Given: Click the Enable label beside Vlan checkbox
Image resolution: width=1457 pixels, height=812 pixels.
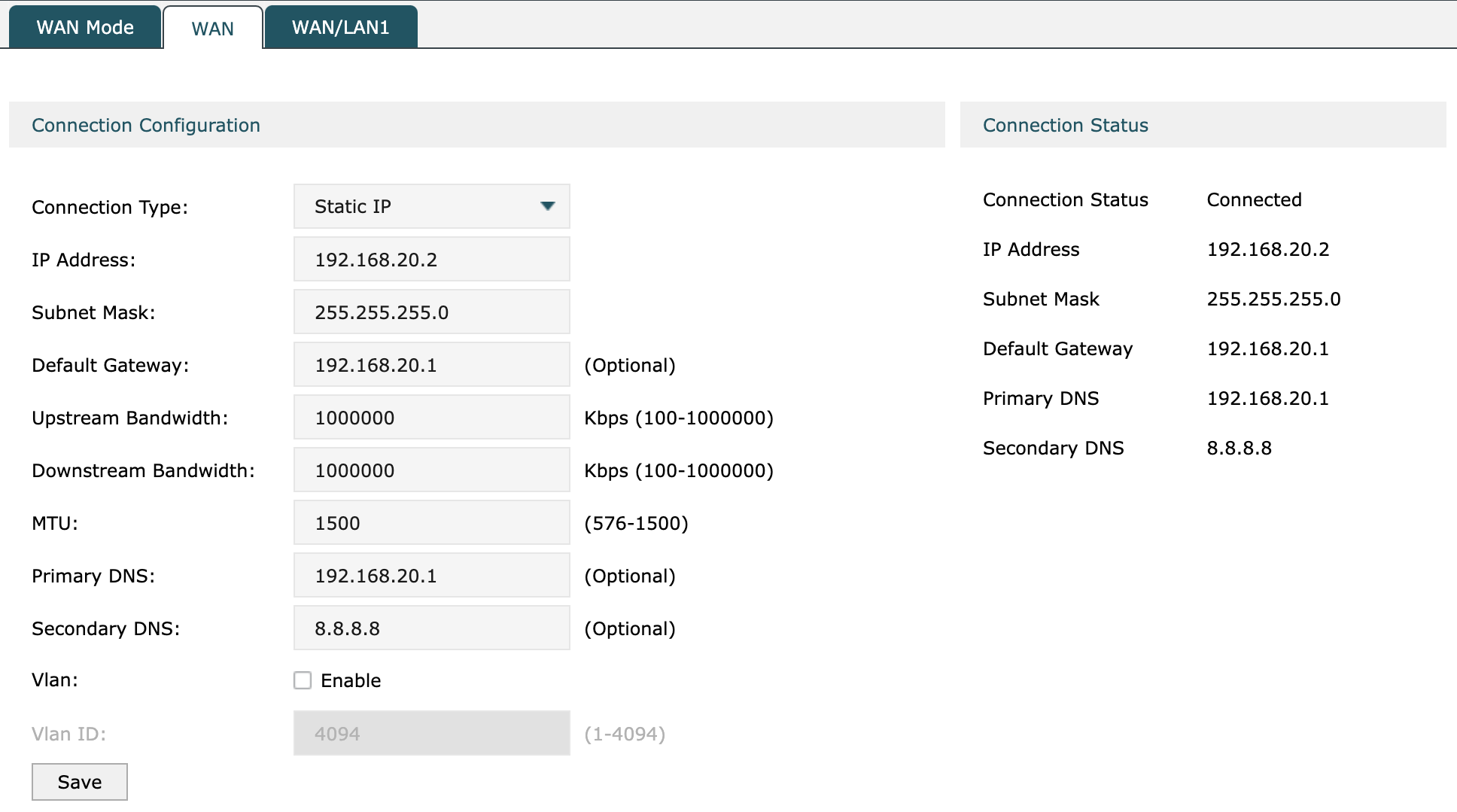Looking at the screenshot, I should point(351,680).
